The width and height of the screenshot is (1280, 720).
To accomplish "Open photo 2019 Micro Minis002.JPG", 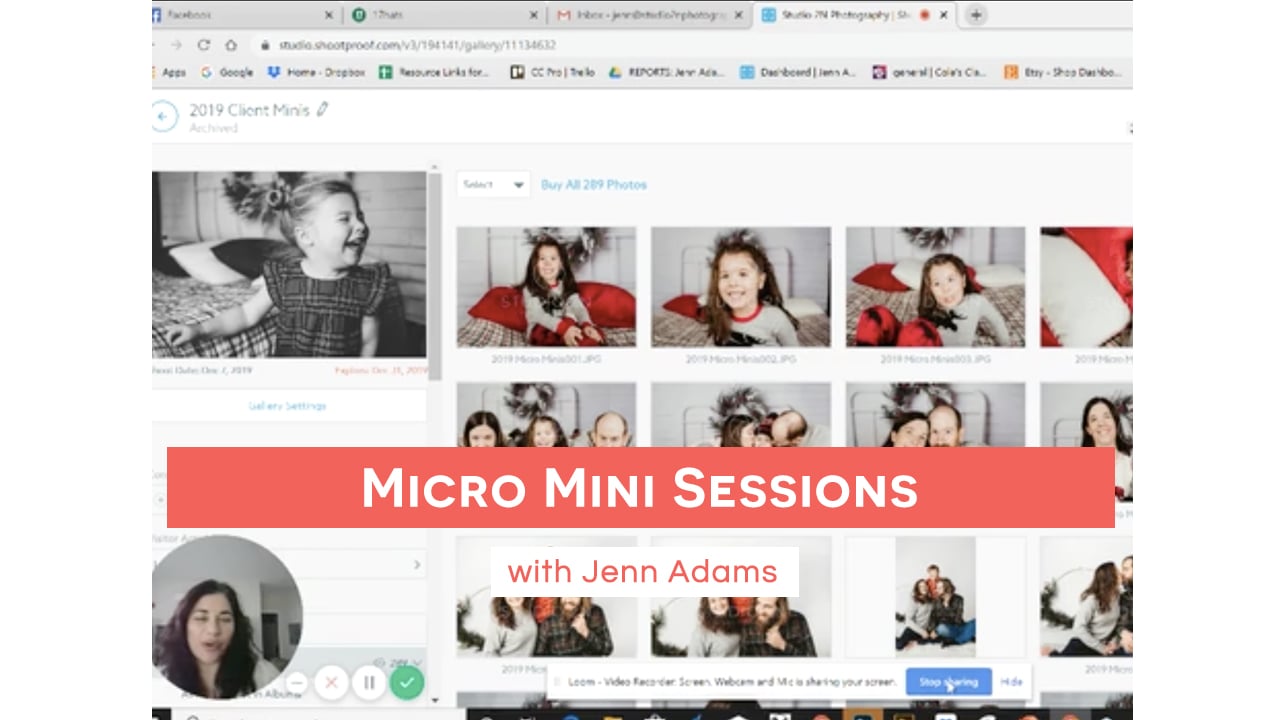I will tap(741, 287).
